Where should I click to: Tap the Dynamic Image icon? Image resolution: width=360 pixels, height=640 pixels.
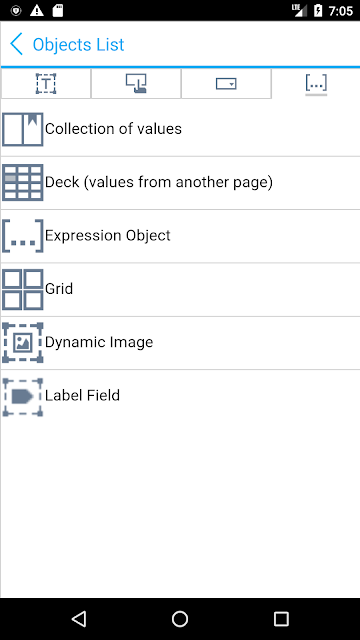[x=22, y=342]
